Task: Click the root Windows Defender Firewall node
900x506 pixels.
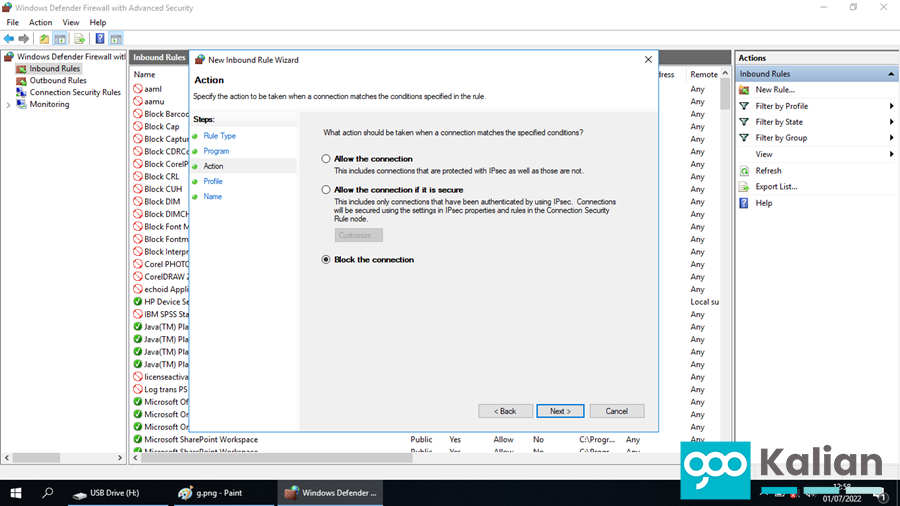Action: (x=71, y=56)
